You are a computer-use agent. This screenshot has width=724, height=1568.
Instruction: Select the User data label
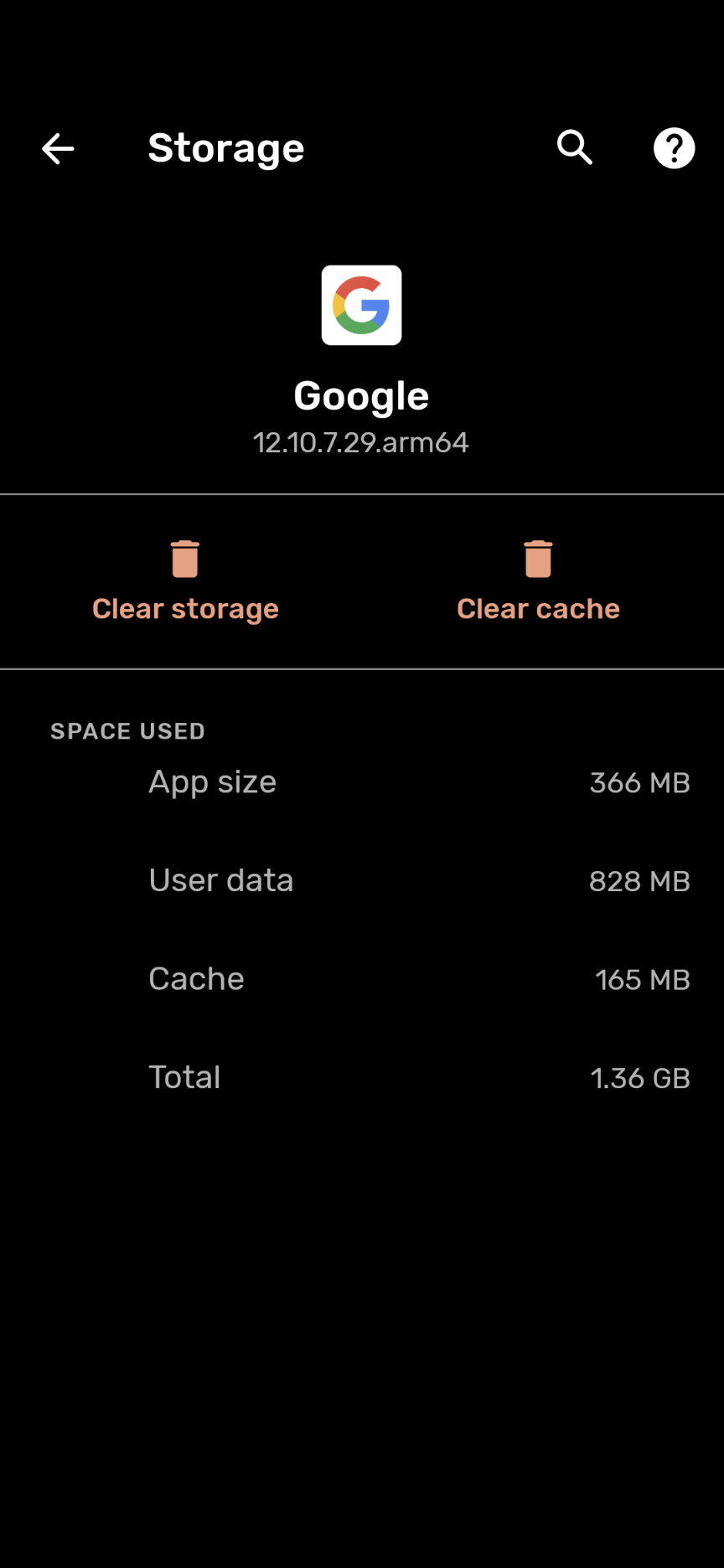click(x=220, y=881)
